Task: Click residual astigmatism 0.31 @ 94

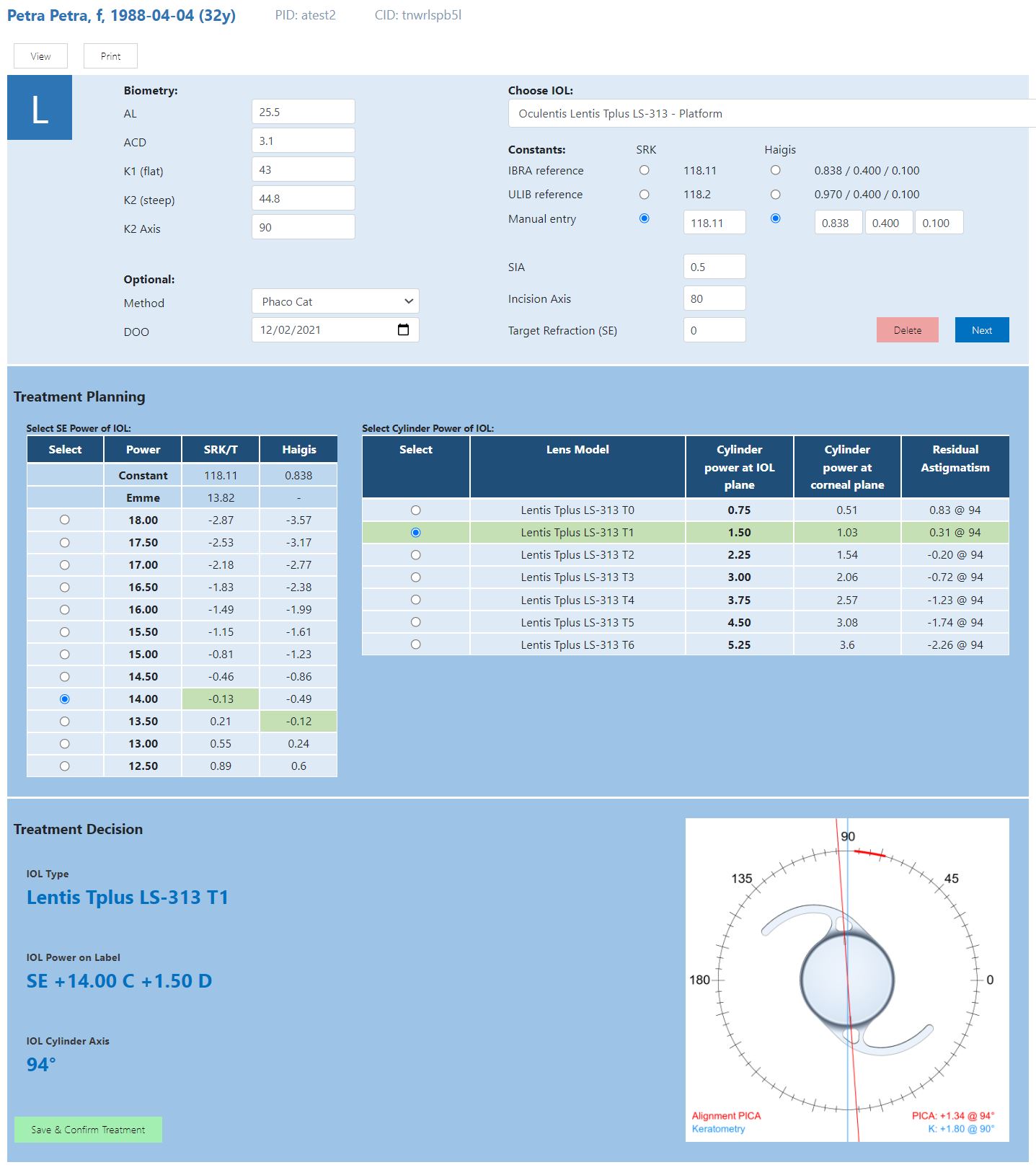Action: (955, 532)
